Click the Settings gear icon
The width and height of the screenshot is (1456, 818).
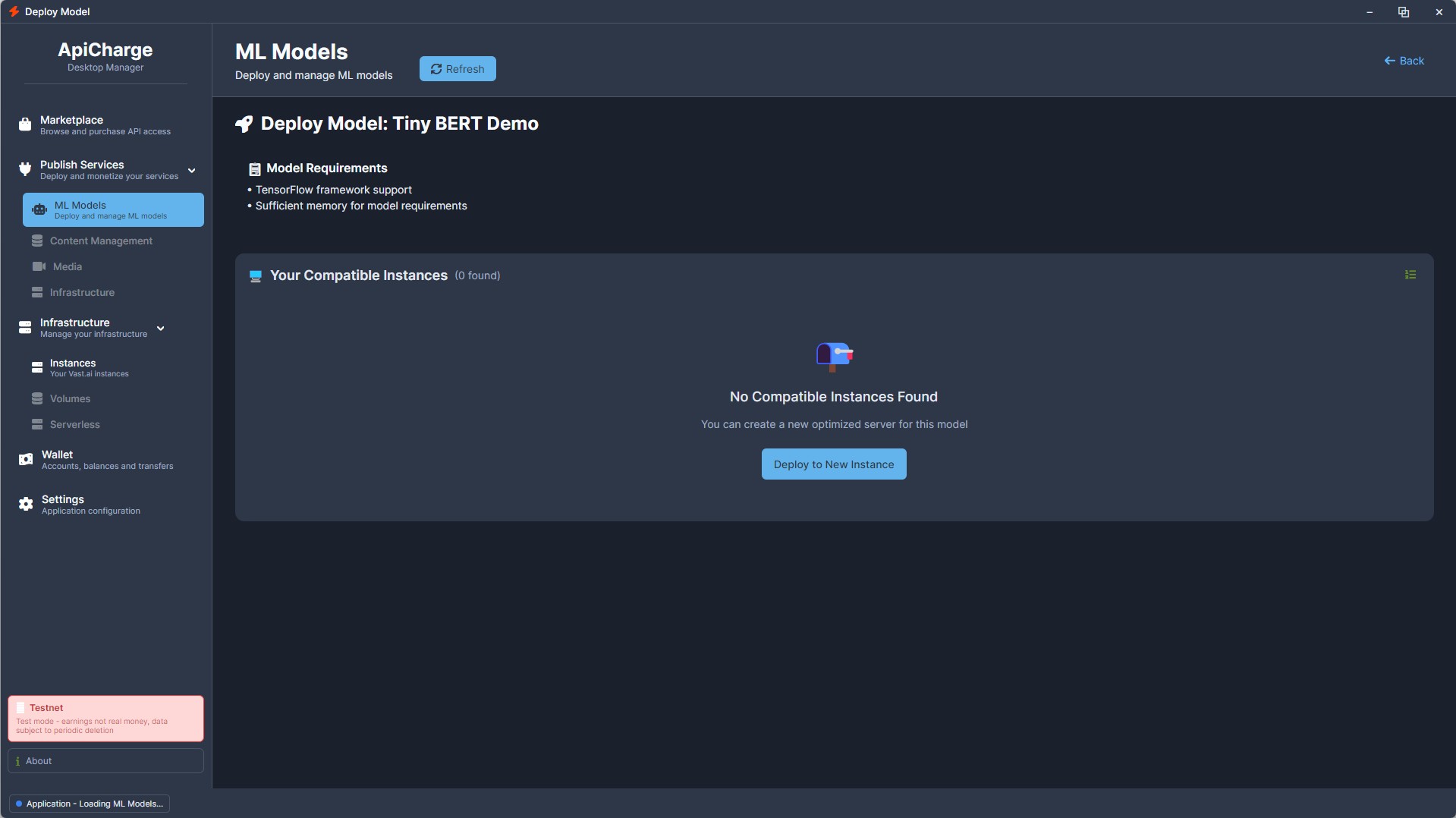point(26,505)
